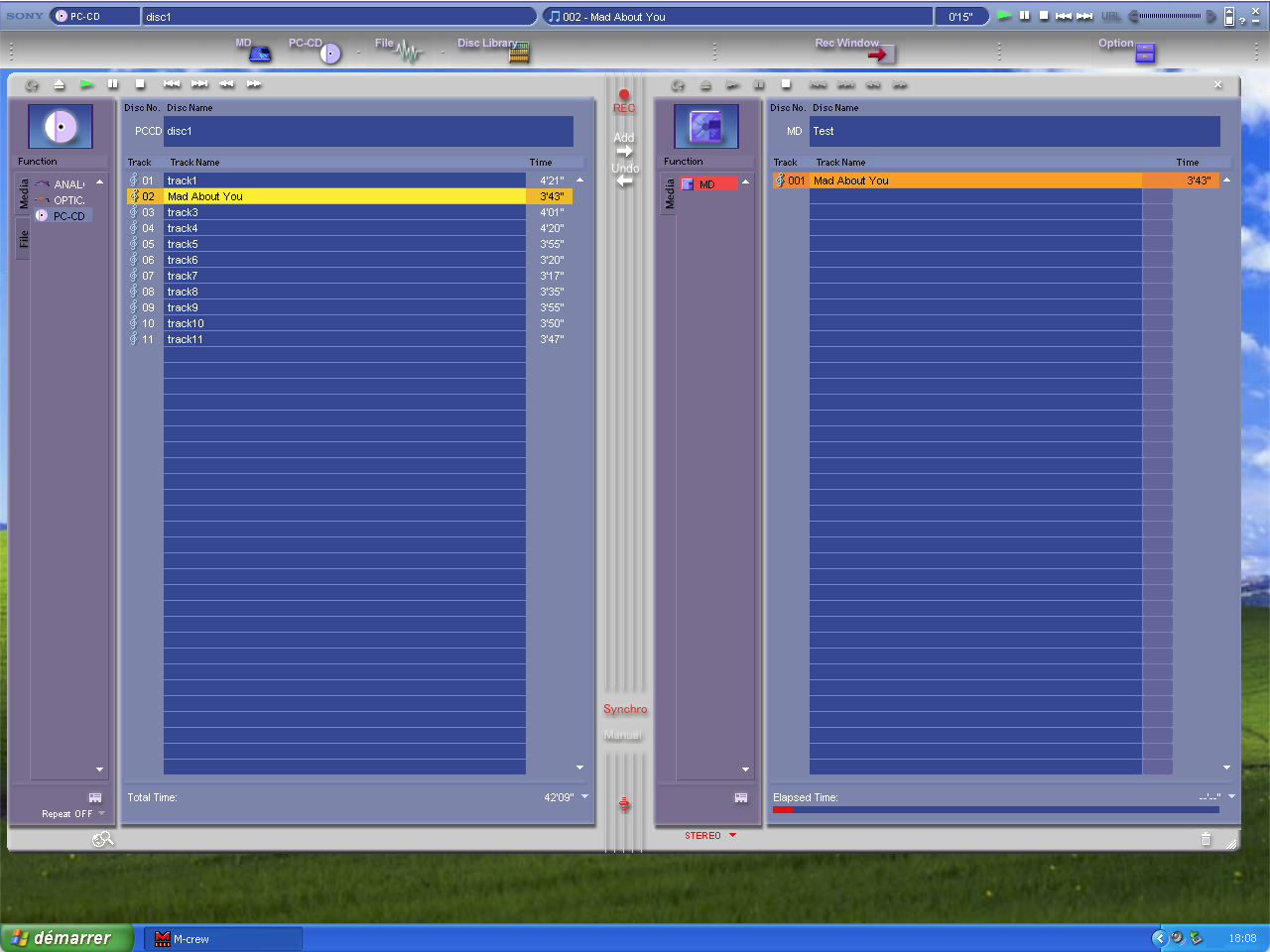
Task: Click the REC record button
Action: click(x=624, y=101)
